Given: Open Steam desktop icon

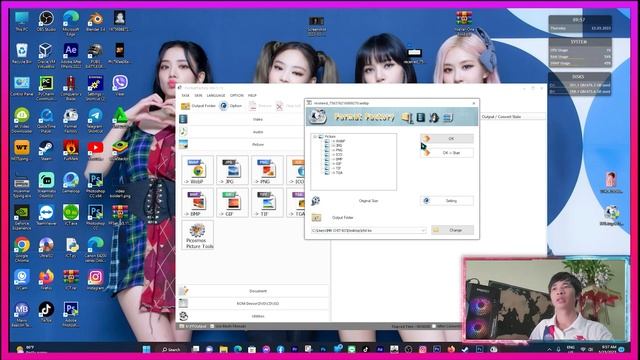Looking at the screenshot, I should click(x=46, y=150).
